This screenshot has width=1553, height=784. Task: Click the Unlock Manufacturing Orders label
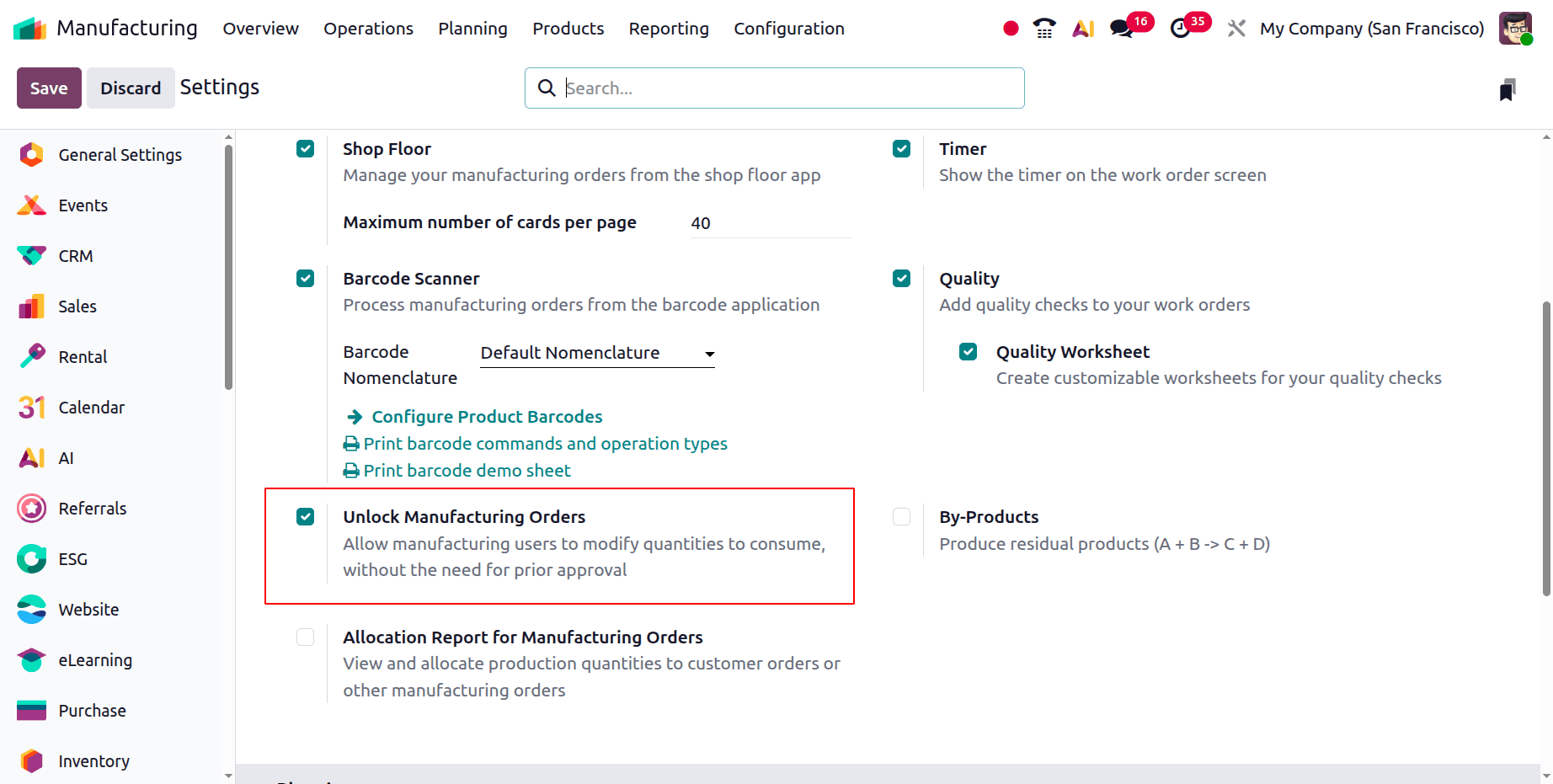(x=464, y=517)
